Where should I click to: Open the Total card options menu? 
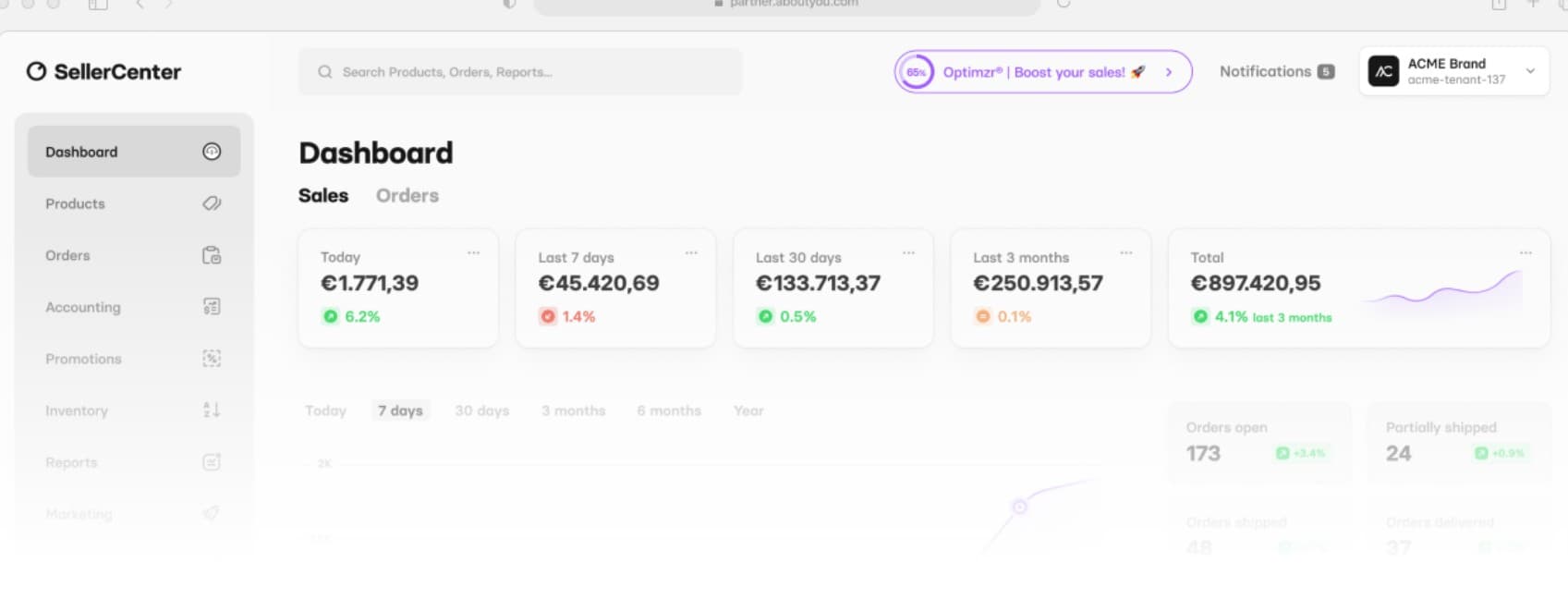1525,252
